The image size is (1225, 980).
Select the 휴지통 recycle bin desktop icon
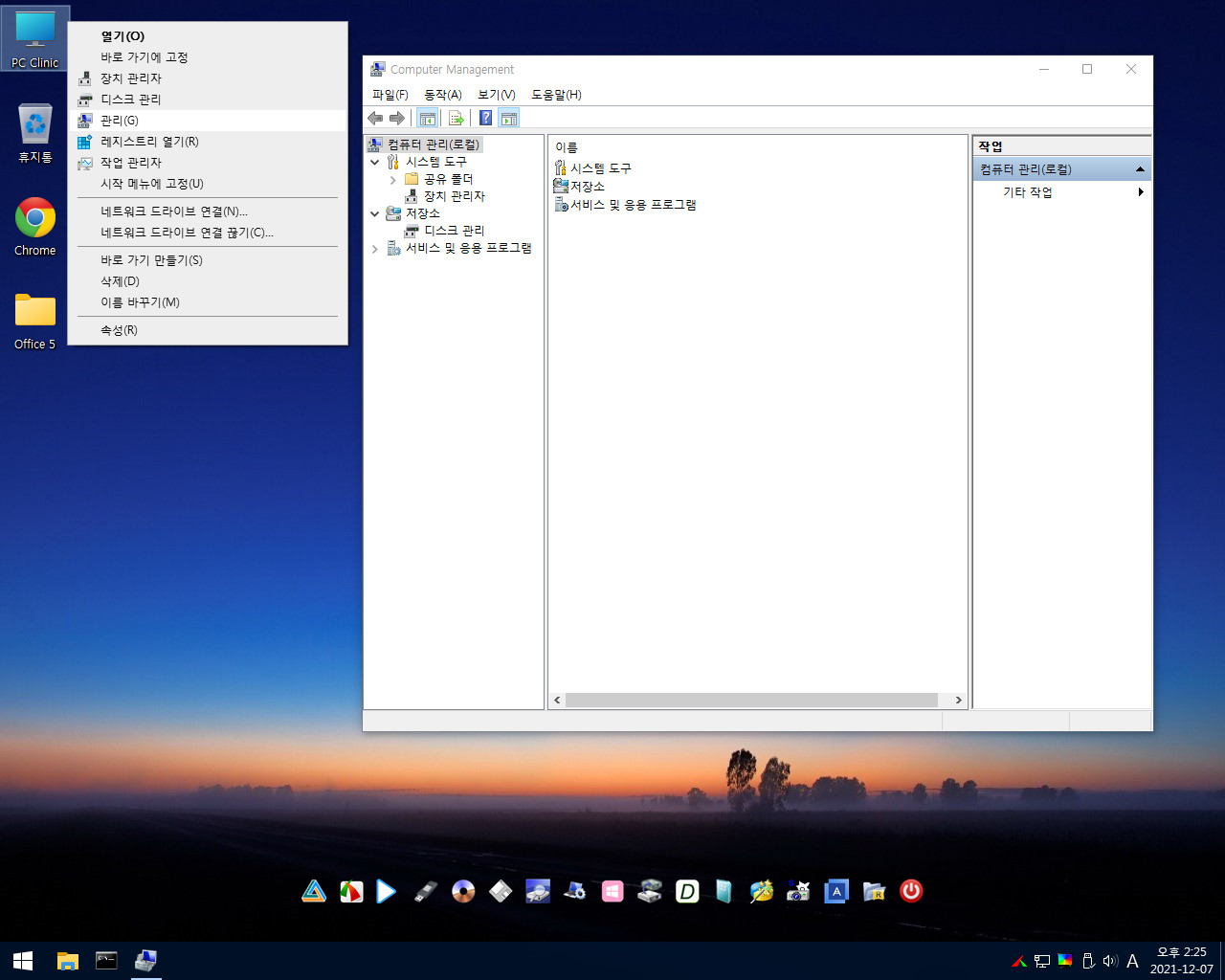pyautogui.click(x=35, y=133)
